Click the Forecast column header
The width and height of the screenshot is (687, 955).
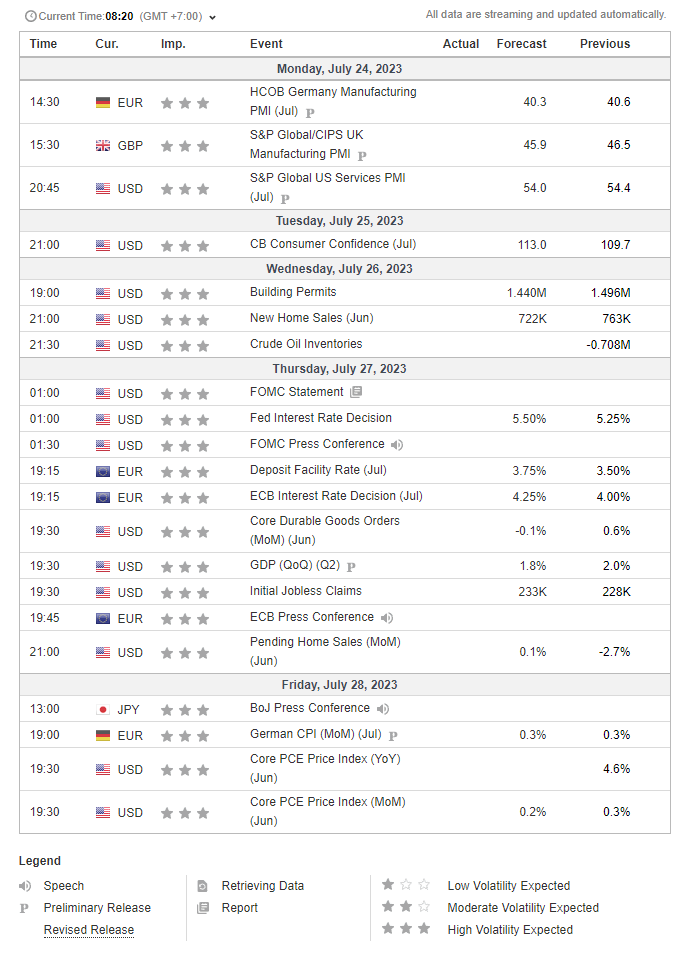(521, 44)
